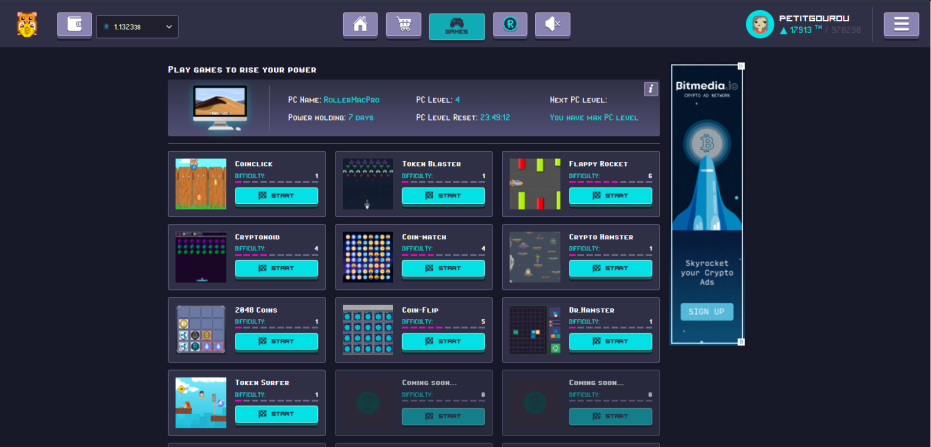The image size is (931, 447).
Task: Click the Crypto Hamster title text
Action: 601,237
